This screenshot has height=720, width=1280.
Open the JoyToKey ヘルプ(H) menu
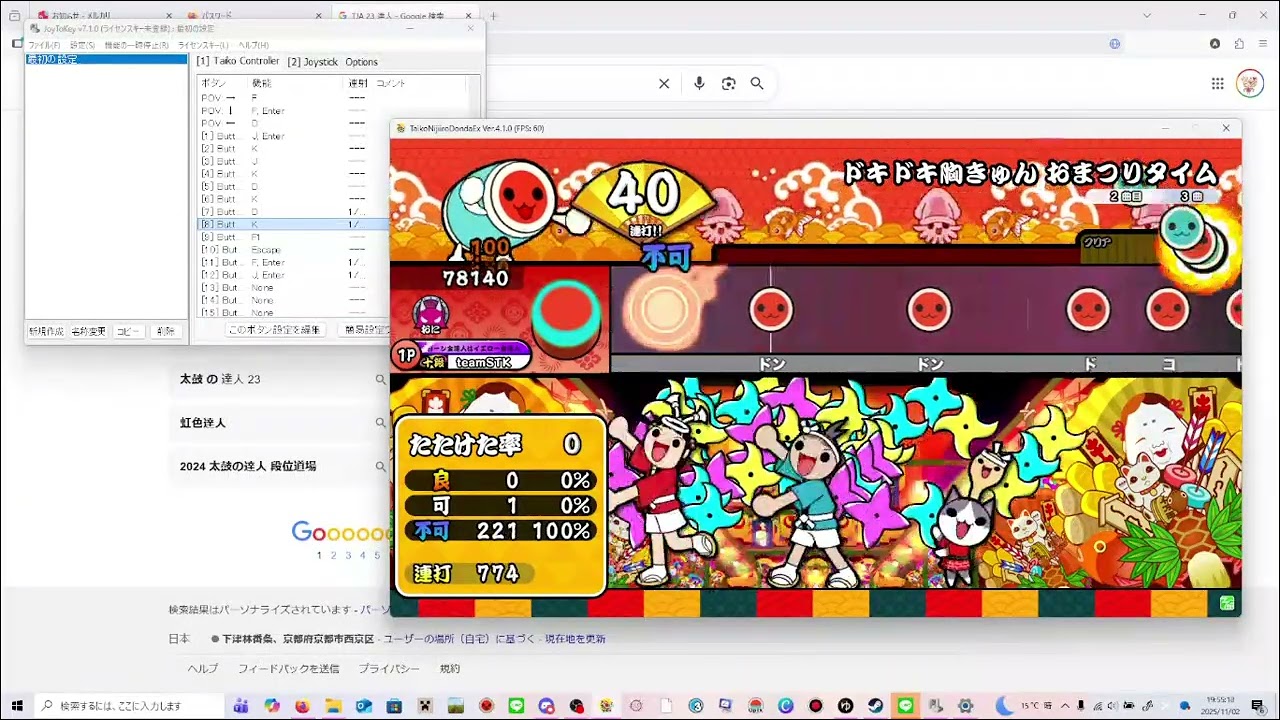(x=253, y=45)
